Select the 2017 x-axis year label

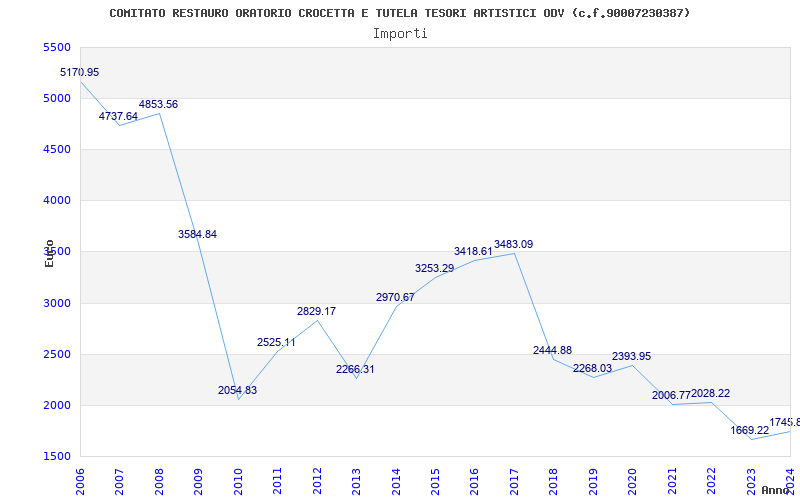click(x=514, y=481)
